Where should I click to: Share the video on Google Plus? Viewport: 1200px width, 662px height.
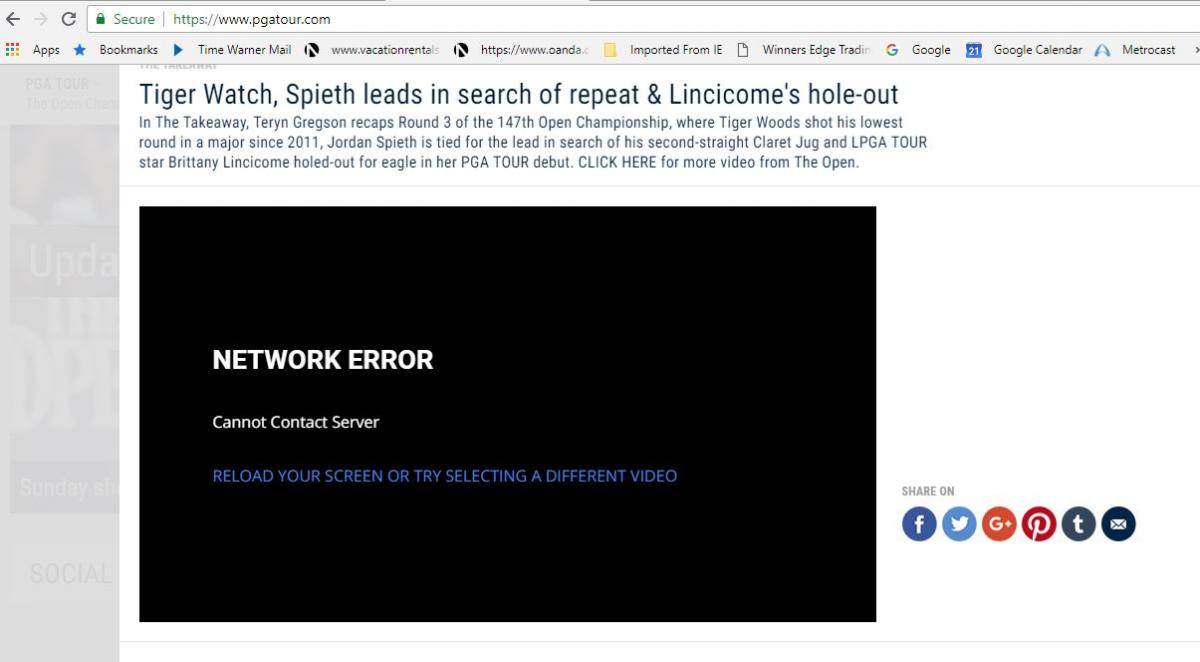click(x=999, y=524)
